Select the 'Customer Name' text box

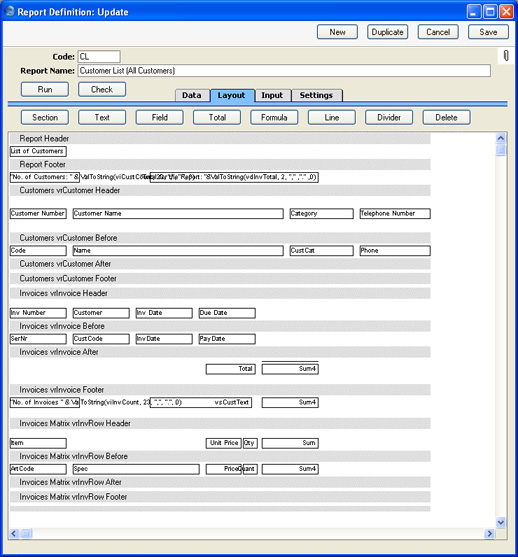point(178,213)
